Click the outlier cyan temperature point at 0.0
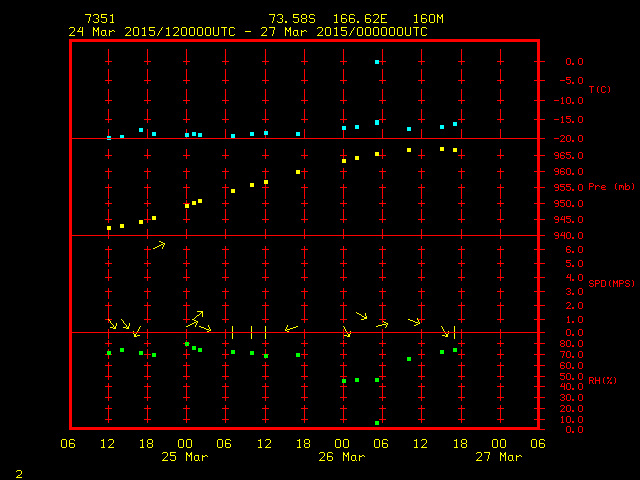Image resolution: width=640 pixels, height=480 pixels. pyautogui.click(x=377, y=62)
